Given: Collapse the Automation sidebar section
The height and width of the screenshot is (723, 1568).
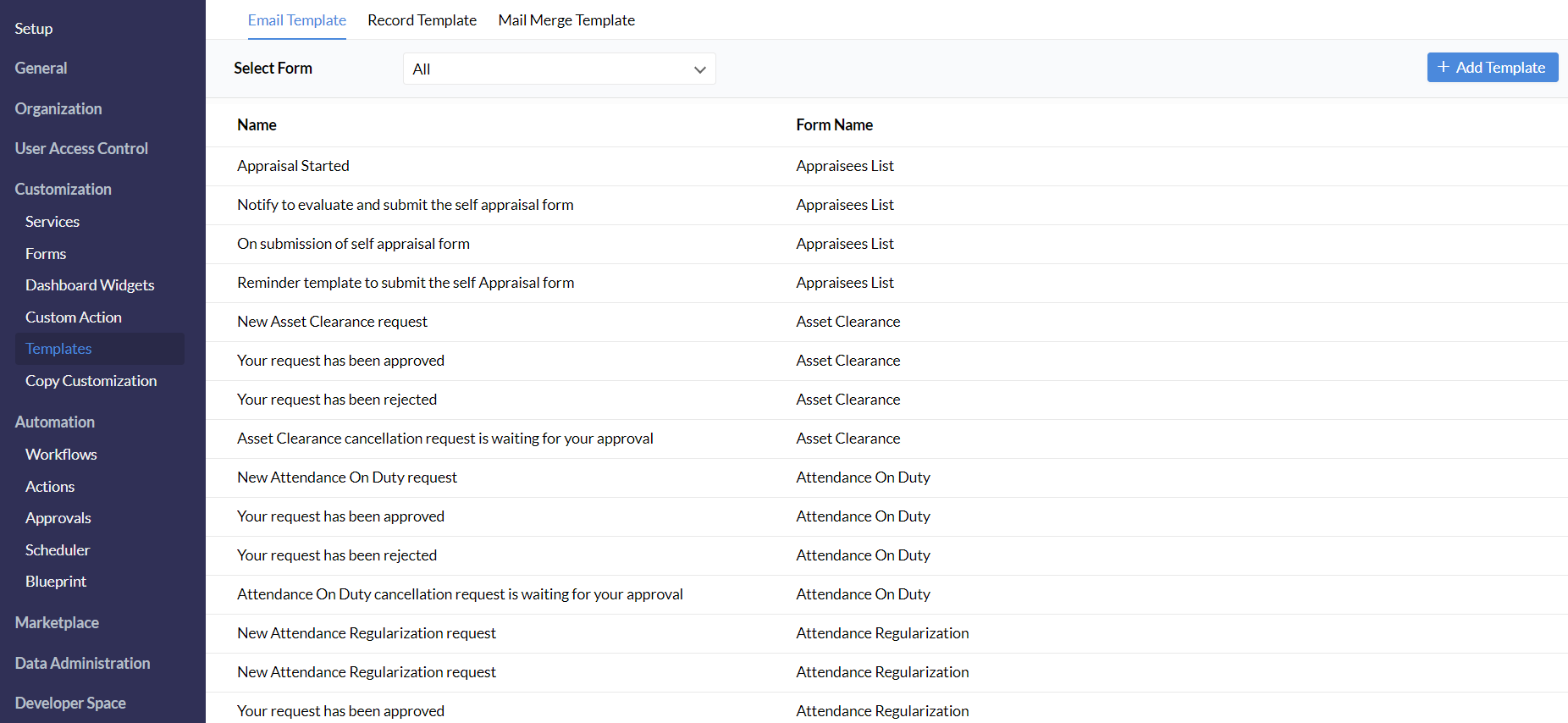Looking at the screenshot, I should [54, 422].
